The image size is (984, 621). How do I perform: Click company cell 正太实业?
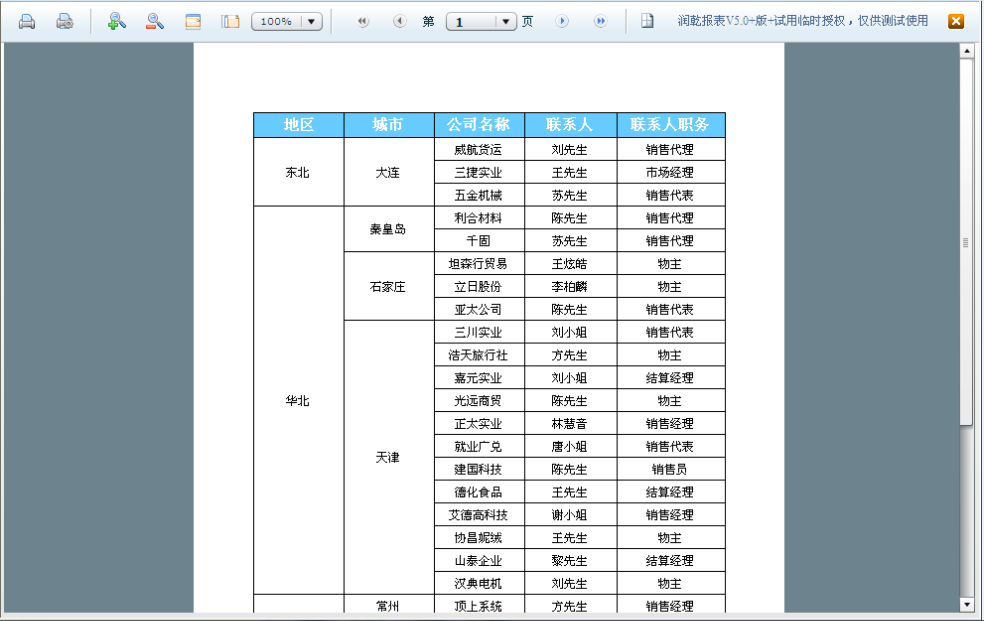[479, 424]
